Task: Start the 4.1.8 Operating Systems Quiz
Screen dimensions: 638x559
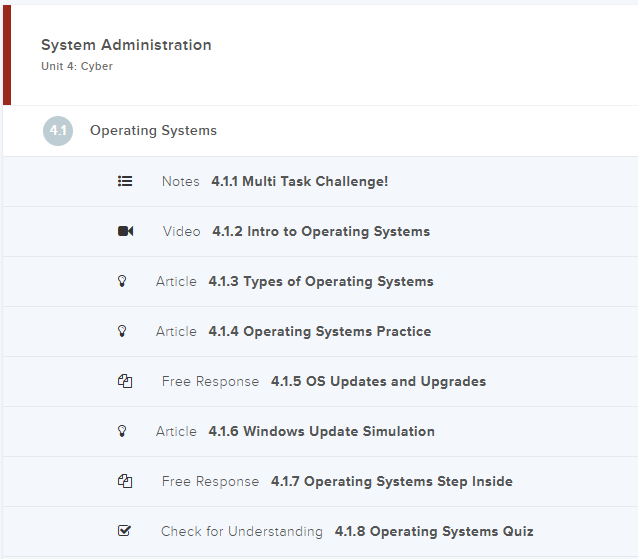Action: pyautogui.click(x=433, y=531)
